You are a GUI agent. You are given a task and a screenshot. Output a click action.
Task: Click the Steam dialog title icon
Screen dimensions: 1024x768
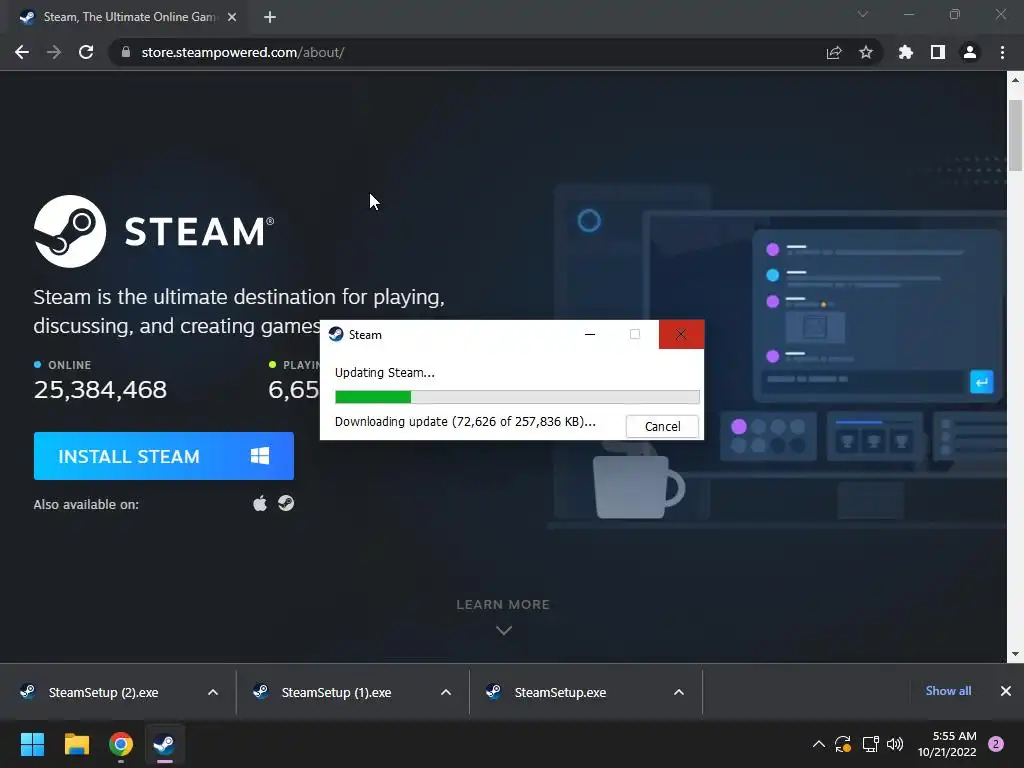336,334
